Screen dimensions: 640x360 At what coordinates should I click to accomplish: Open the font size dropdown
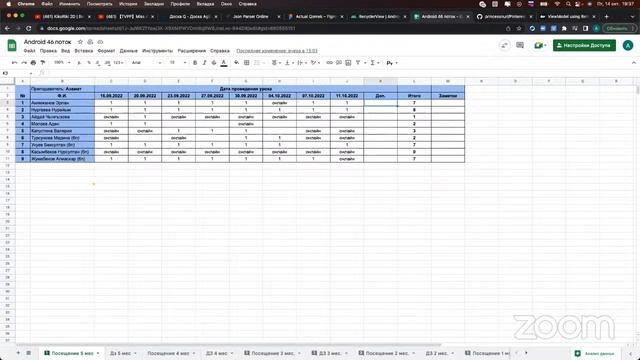178,63
